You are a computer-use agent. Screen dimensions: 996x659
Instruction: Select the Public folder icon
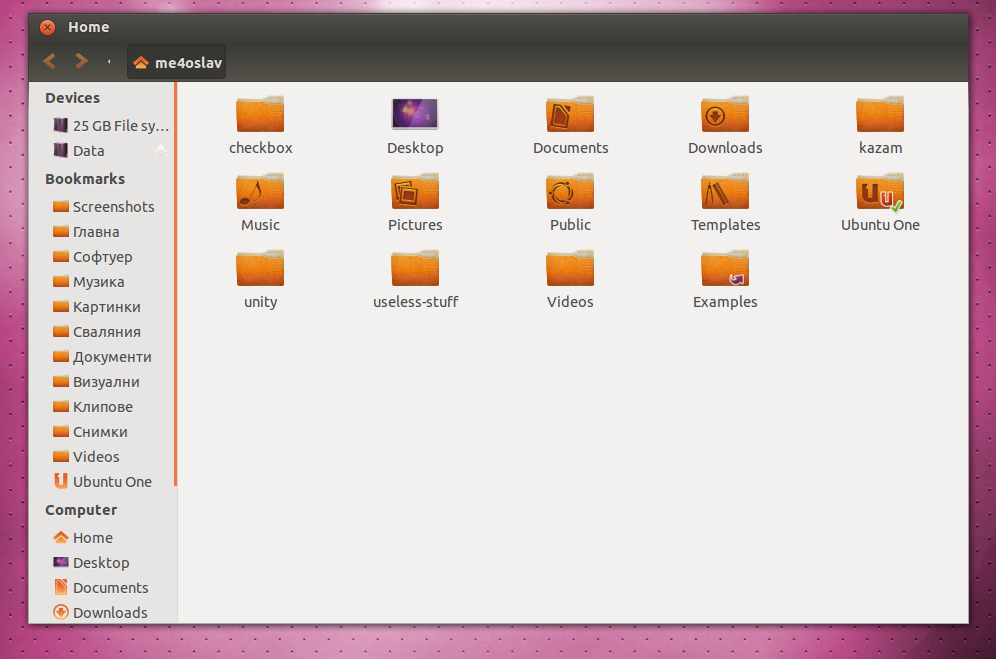point(570,192)
